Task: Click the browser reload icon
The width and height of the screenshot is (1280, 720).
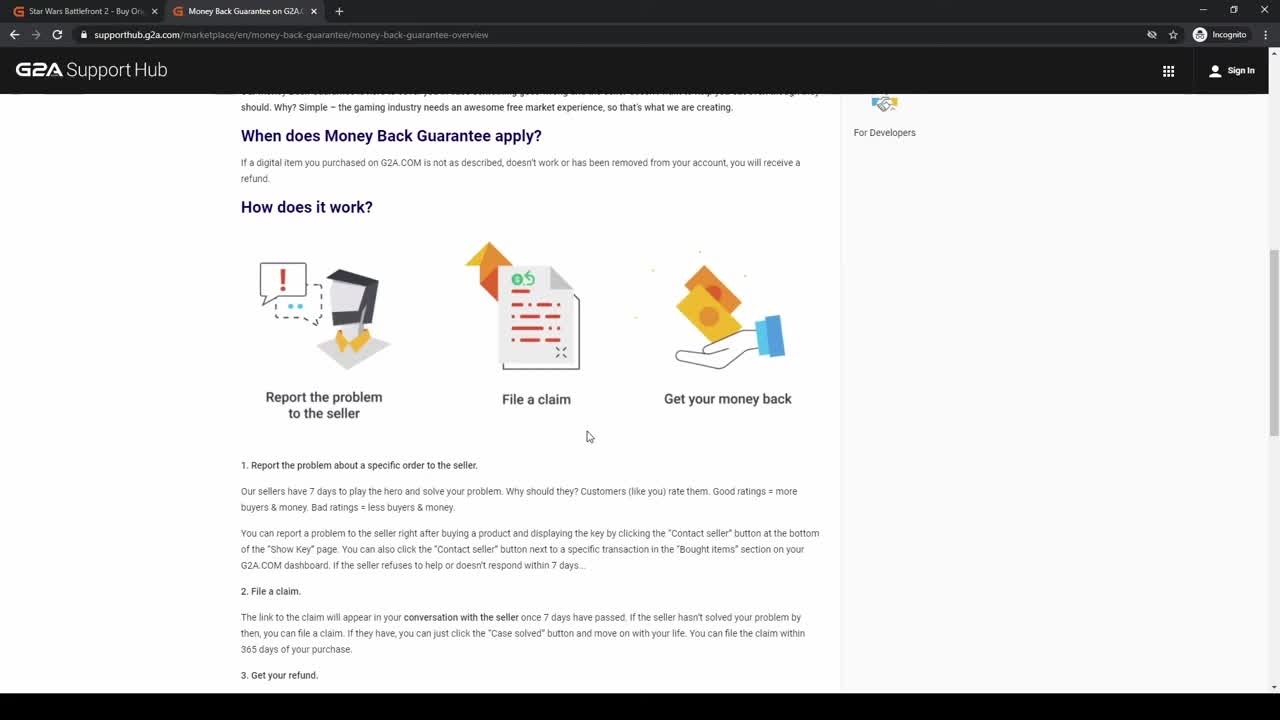Action: [57, 35]
